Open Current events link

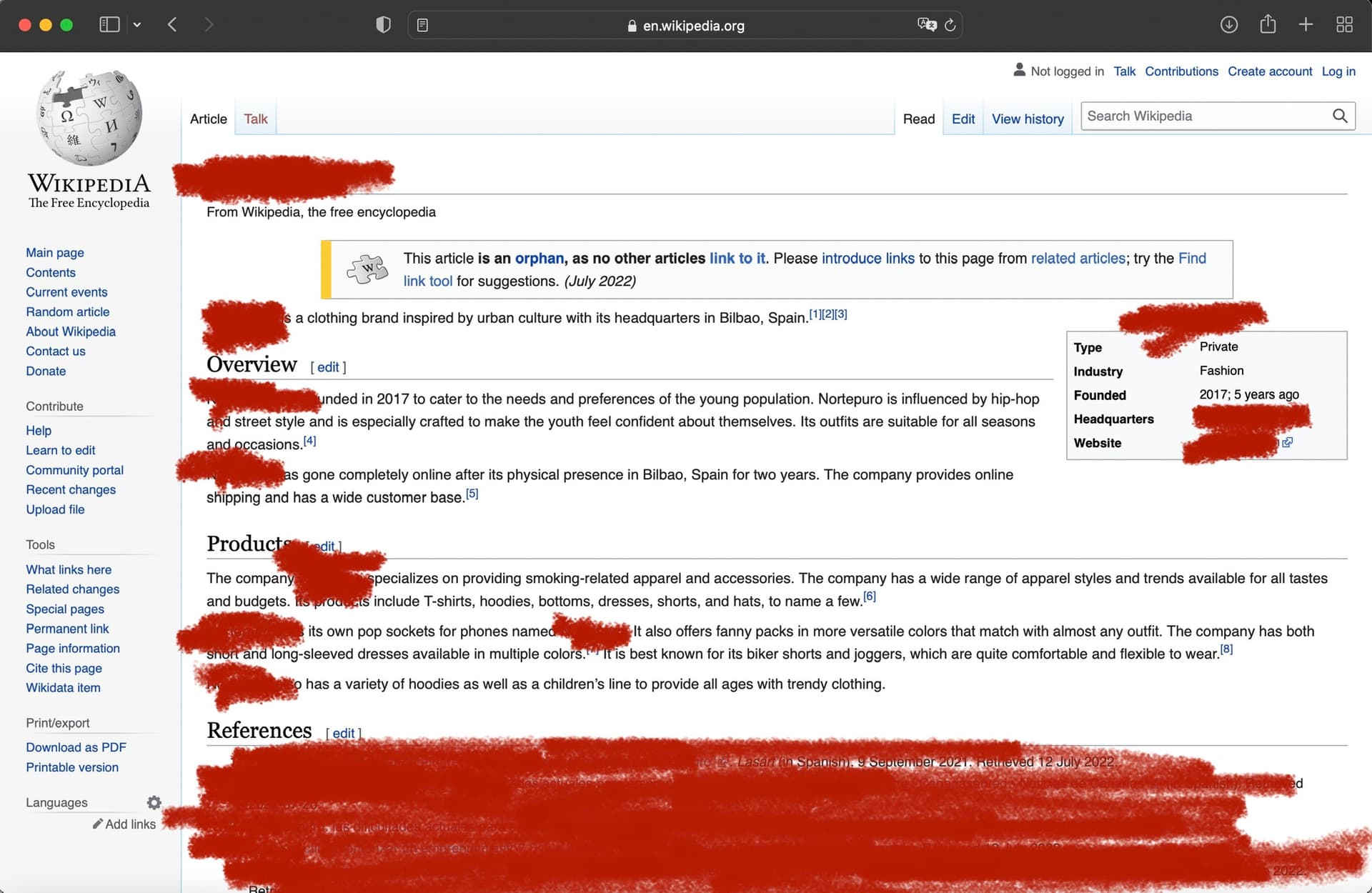pos(66,292)
